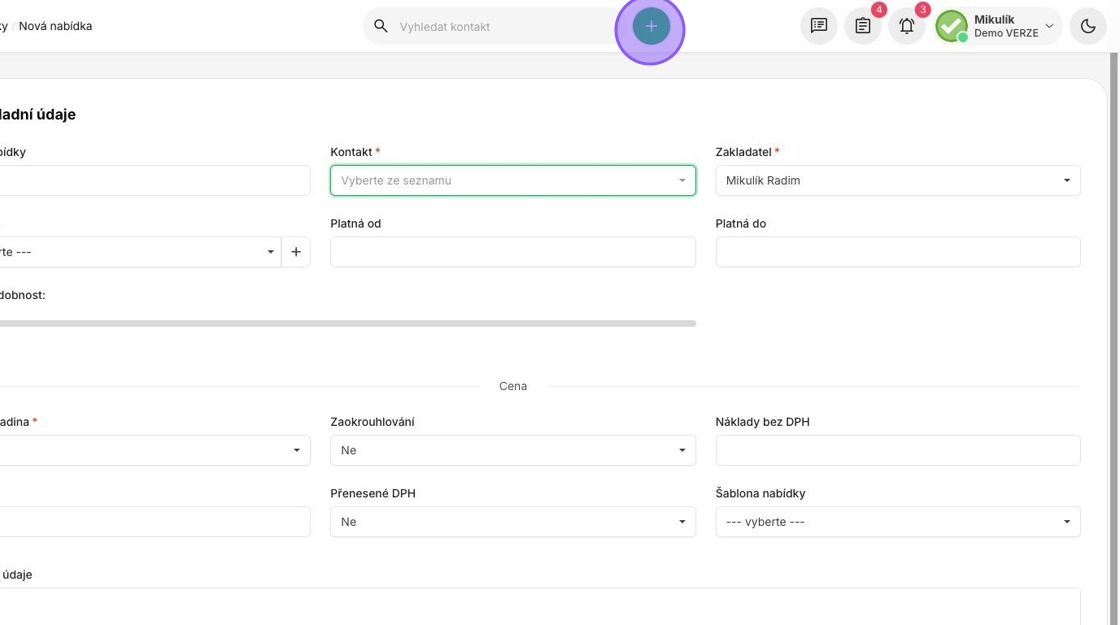The width and height of the screenshot is (1120, 625).
Task: Click the Nová nabídka breadcrumb
Action: coord(55,26)
